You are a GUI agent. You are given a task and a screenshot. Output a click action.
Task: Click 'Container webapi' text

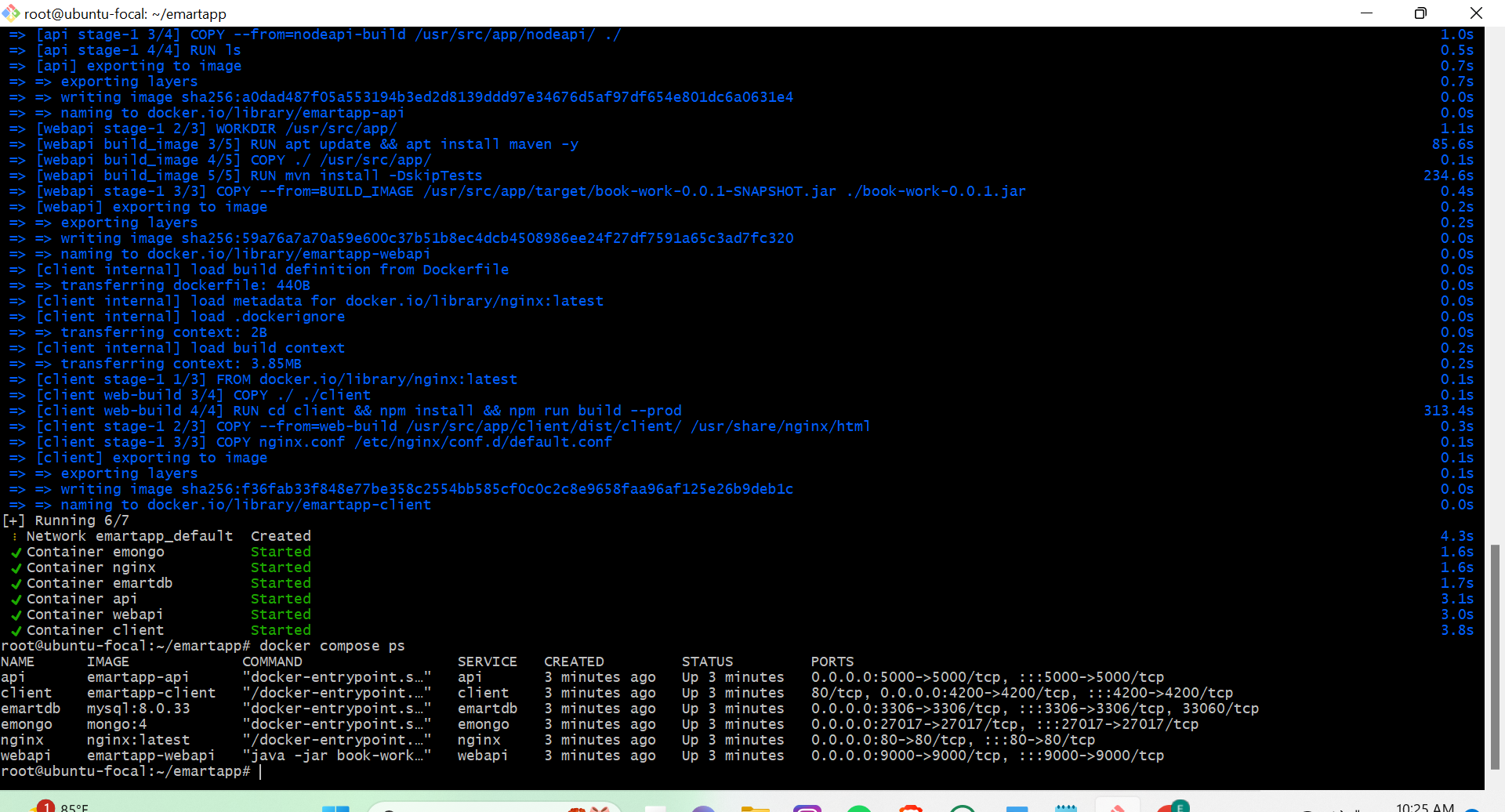pyautogui.click(x=95, y=614)
